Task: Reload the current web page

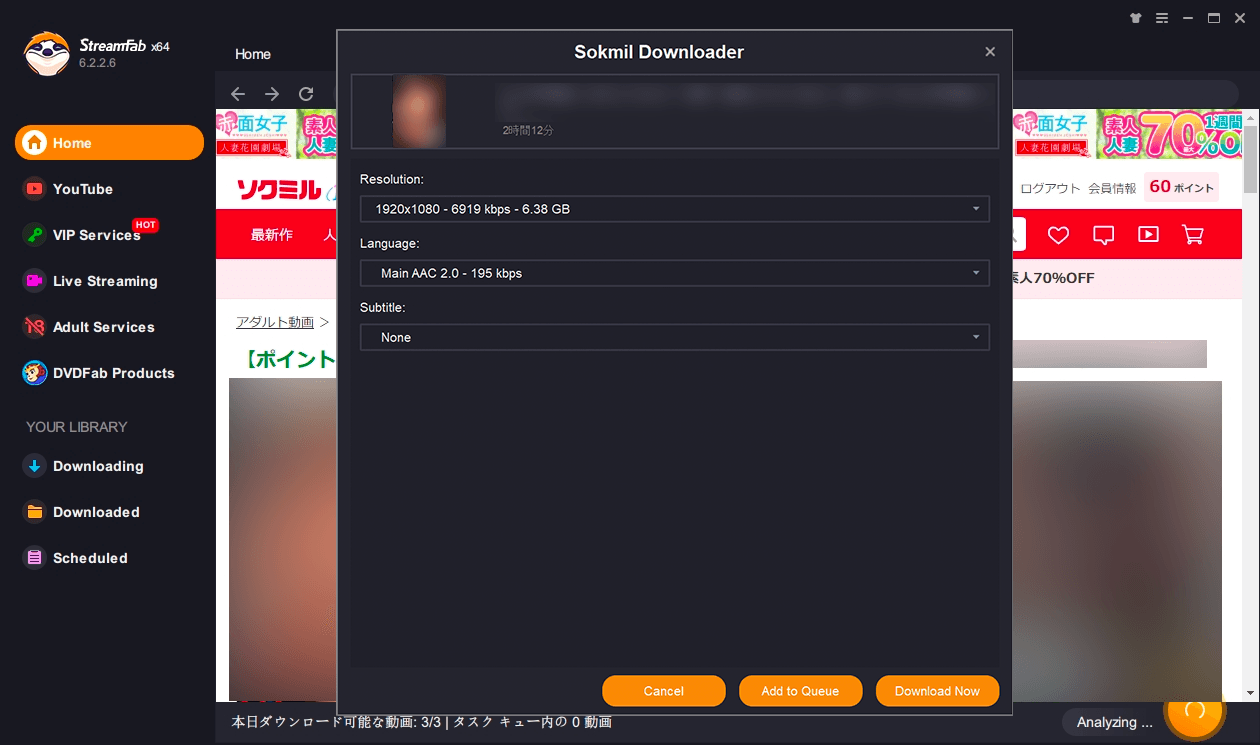Action: click(306, 94)
